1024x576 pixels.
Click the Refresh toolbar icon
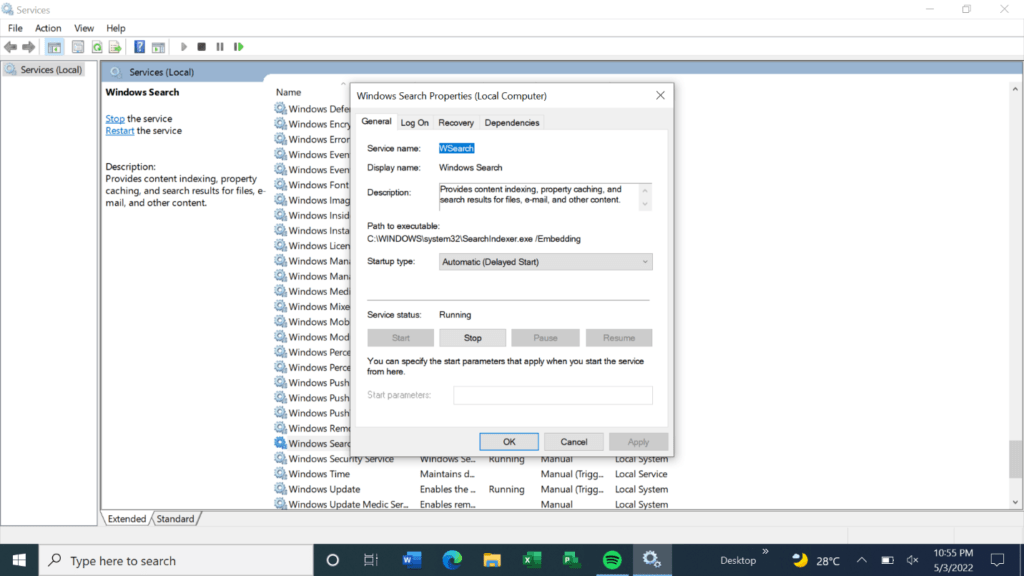pos(97,47)
